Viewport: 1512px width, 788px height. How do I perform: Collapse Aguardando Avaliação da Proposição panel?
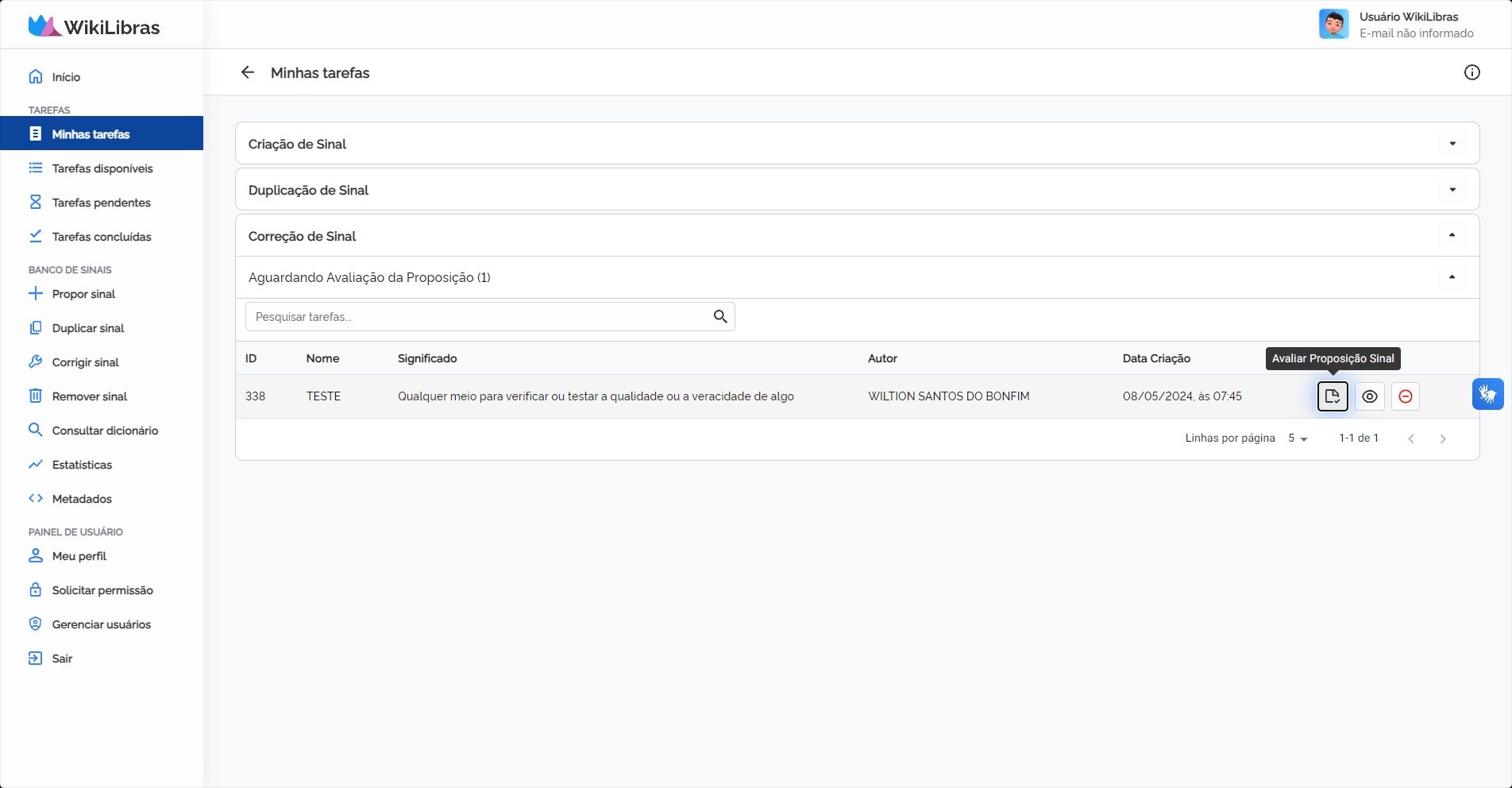click(1452, 277)
